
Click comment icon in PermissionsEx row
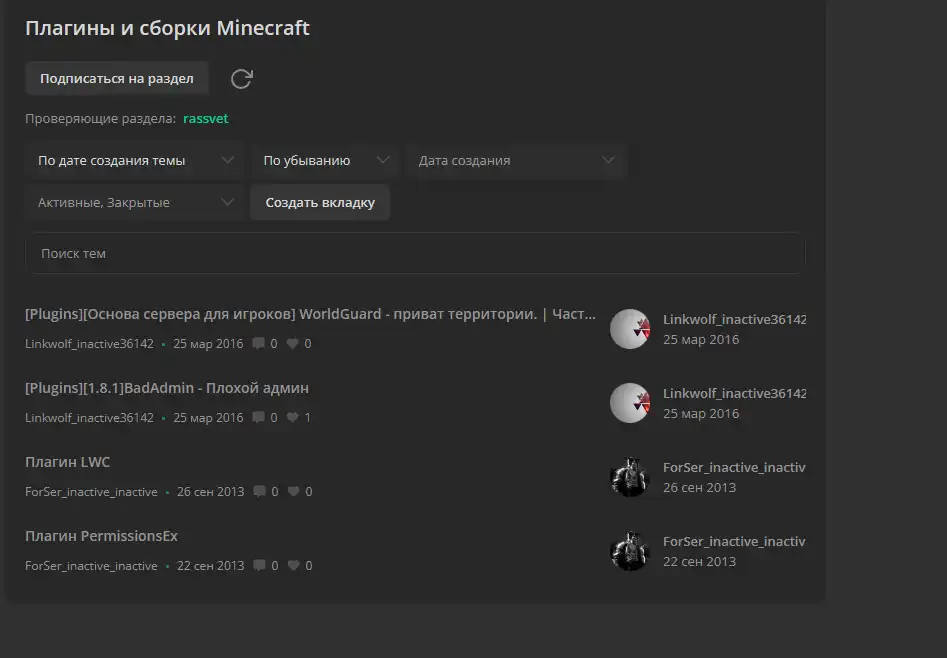[x=260, y=566]
